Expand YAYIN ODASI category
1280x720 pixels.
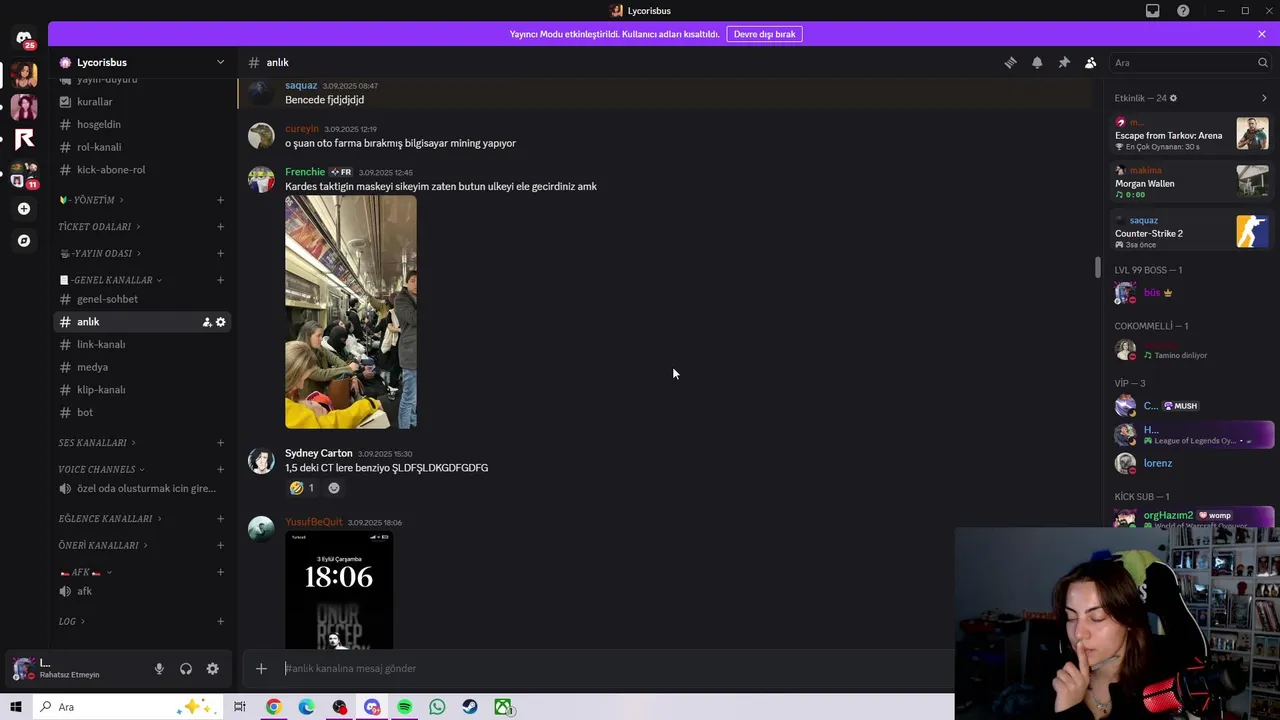click(100, 254)
